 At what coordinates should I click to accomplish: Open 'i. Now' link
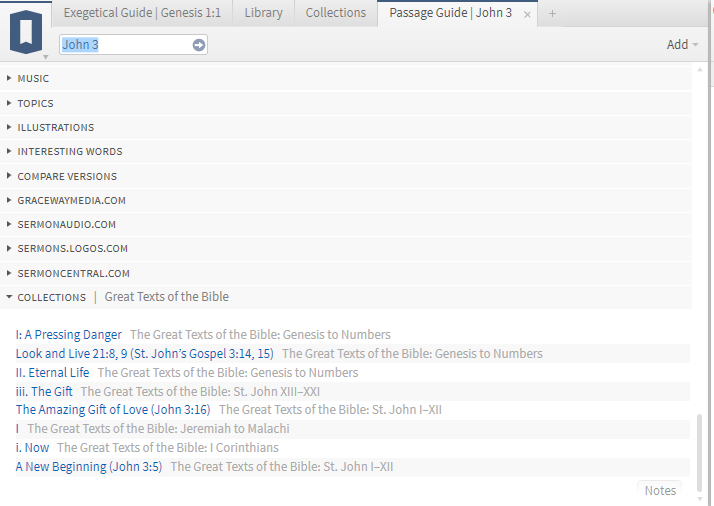pyautogui.click(x=32, y=448)
